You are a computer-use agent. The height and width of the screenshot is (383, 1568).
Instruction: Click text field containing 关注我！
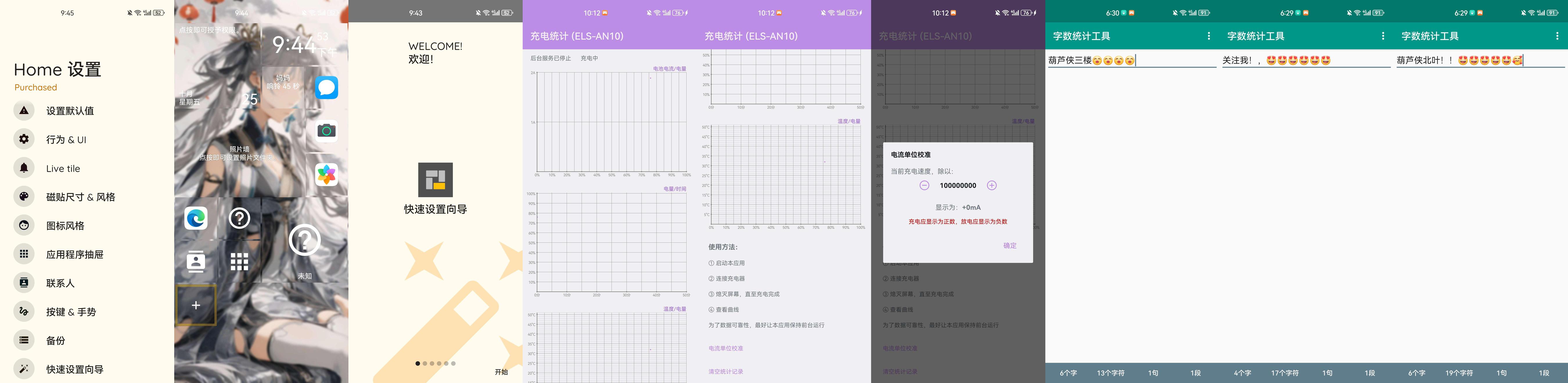[1306, 60]
